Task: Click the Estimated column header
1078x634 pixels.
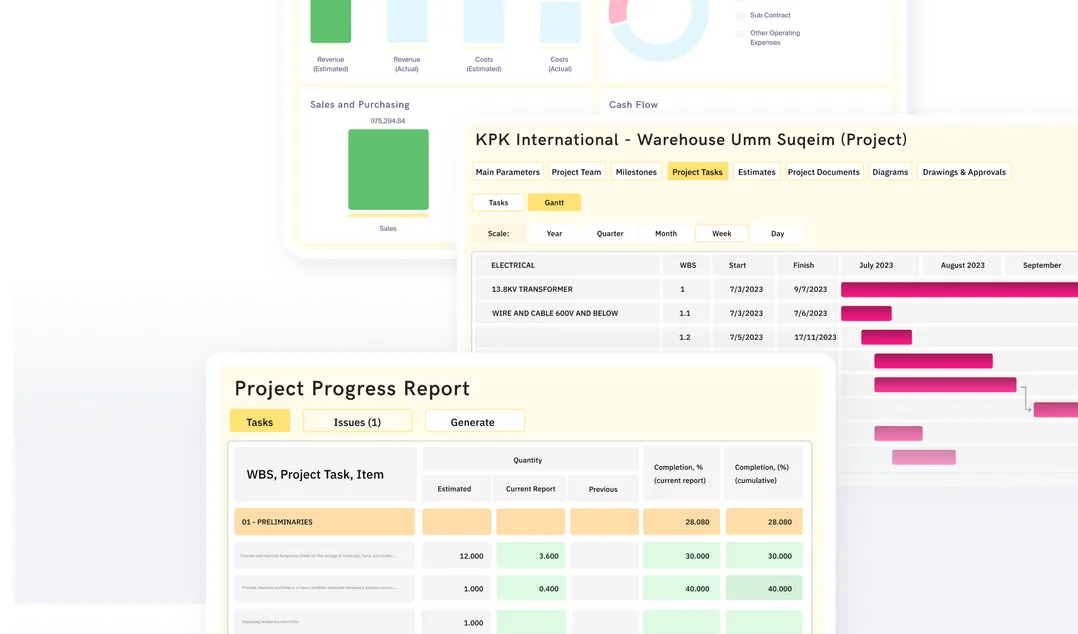Action: [454, 489]
